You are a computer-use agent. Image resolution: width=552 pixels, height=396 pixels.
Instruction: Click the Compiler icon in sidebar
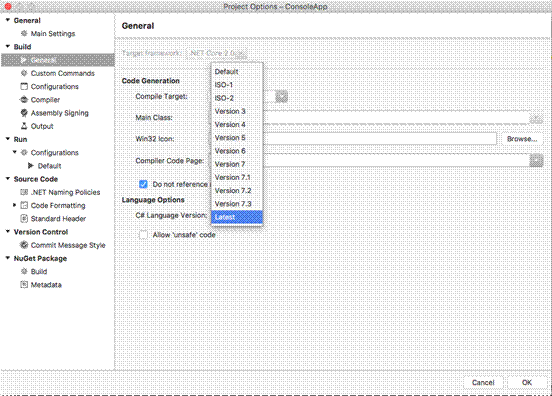24,100
